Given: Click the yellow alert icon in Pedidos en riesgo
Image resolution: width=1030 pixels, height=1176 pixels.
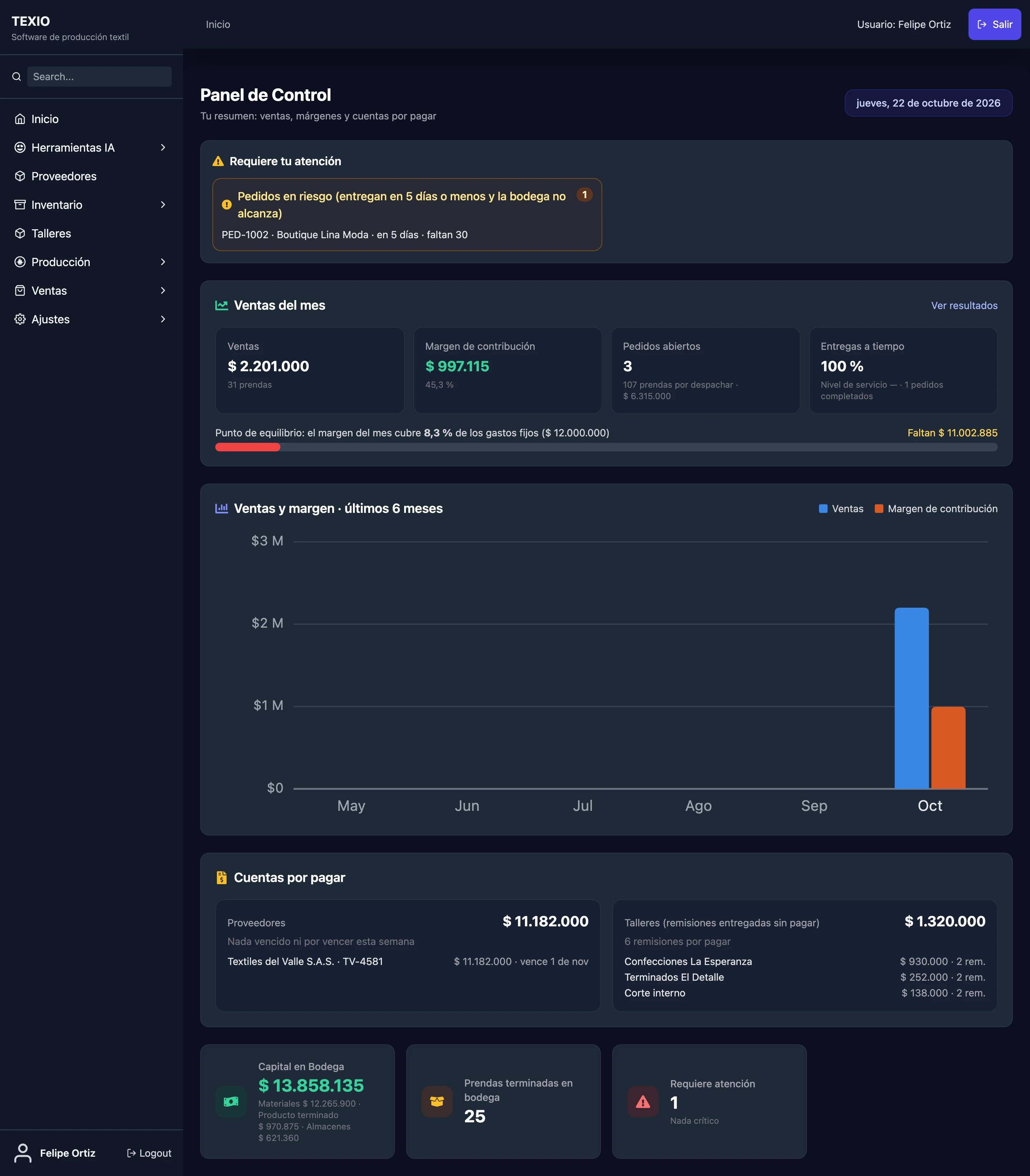Looking at the screenshot, I should (x=226, y=205).
